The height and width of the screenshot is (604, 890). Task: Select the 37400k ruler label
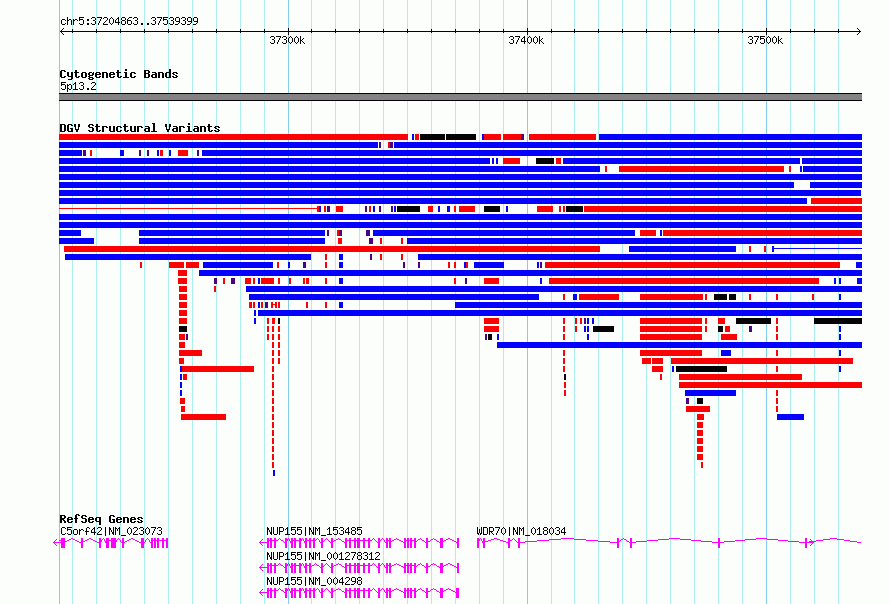point(526,40)
